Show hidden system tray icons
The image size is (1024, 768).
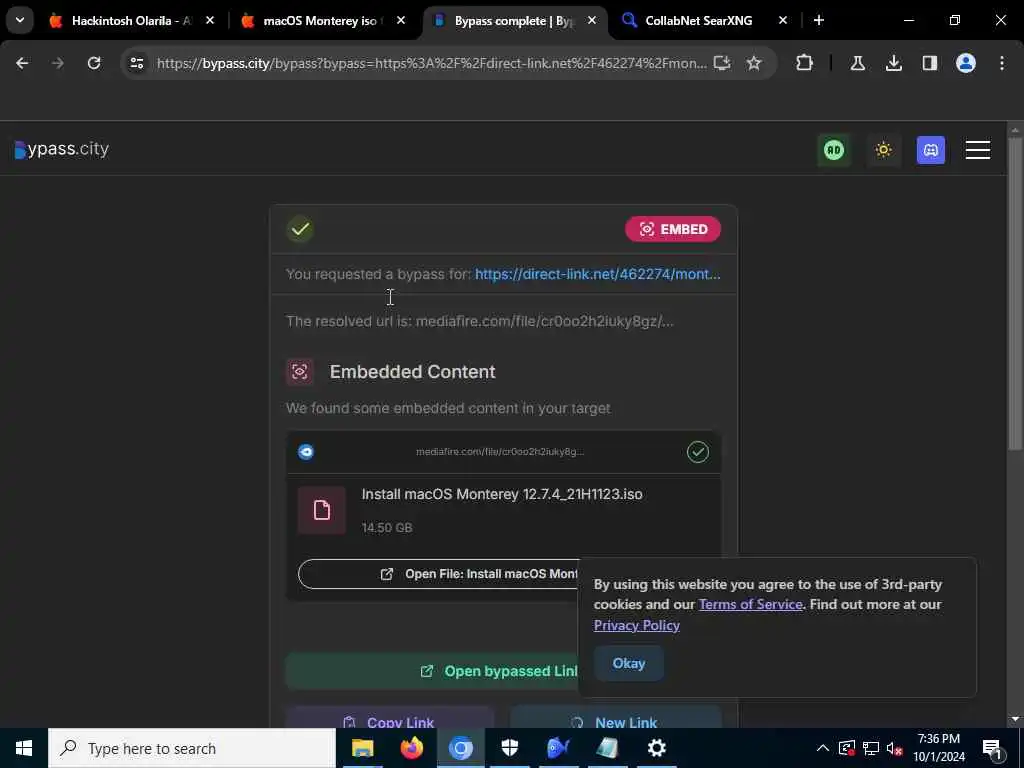coord(823,748)
